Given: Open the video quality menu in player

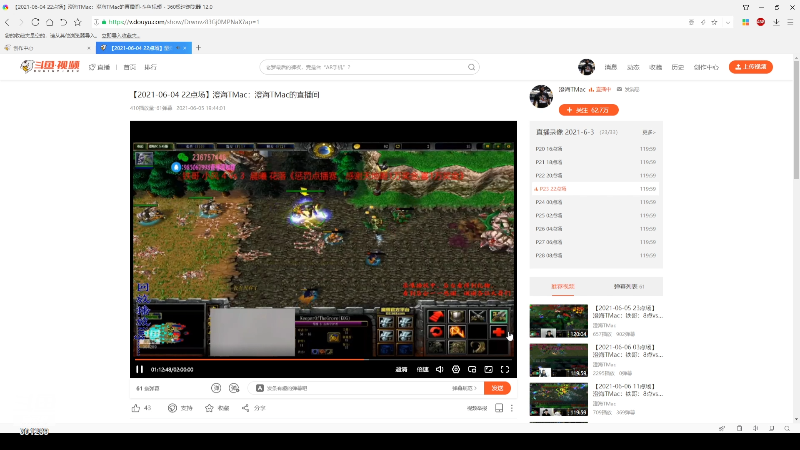Looking at the screenshot, I should click(402, 369).
